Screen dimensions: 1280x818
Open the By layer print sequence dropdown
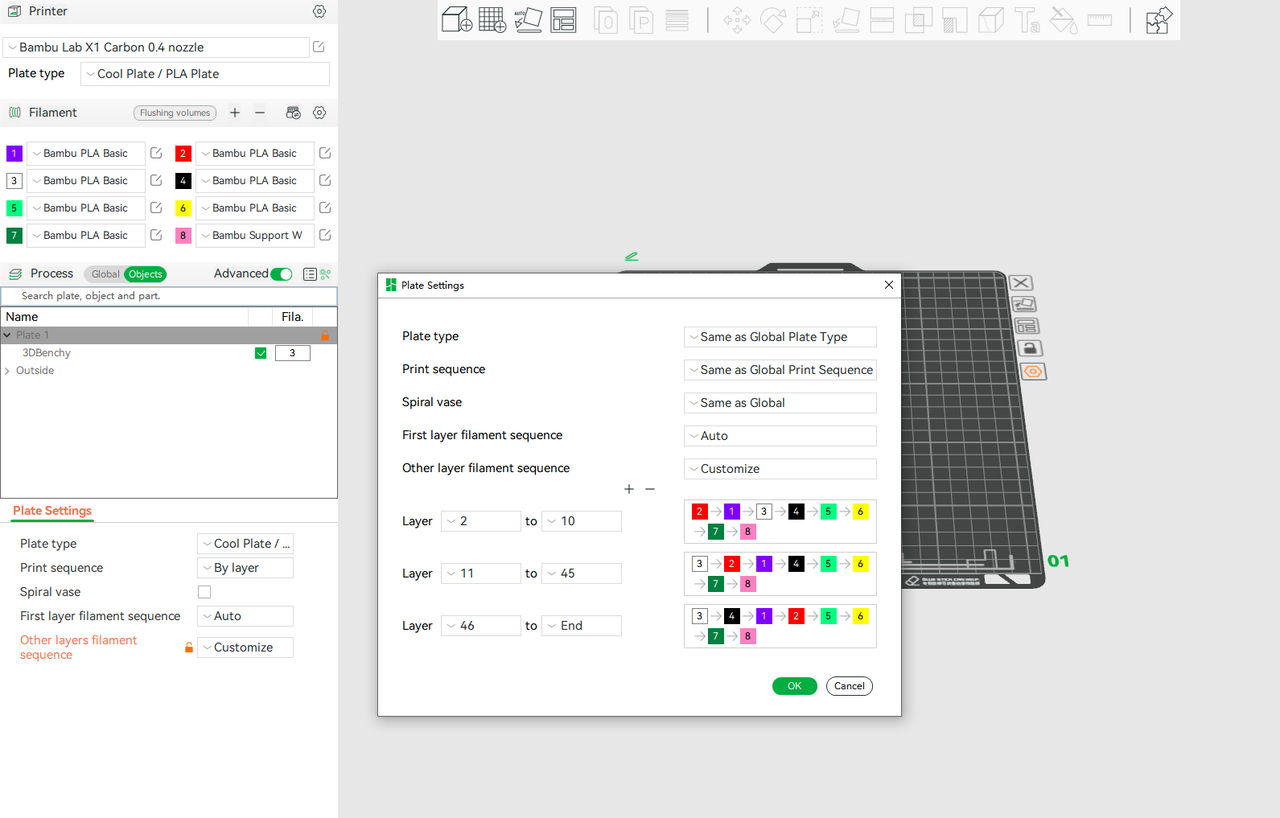click(x=245, y=568)
